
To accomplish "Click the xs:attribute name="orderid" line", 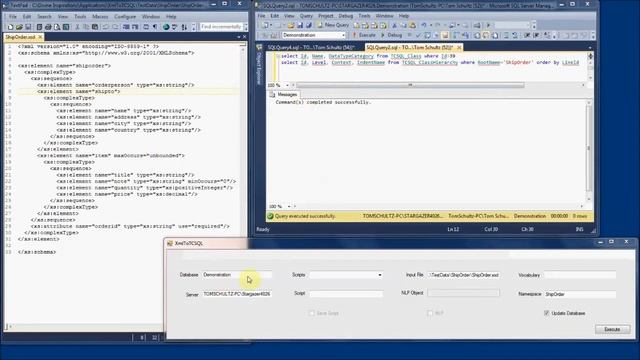I will click(130, 226).
